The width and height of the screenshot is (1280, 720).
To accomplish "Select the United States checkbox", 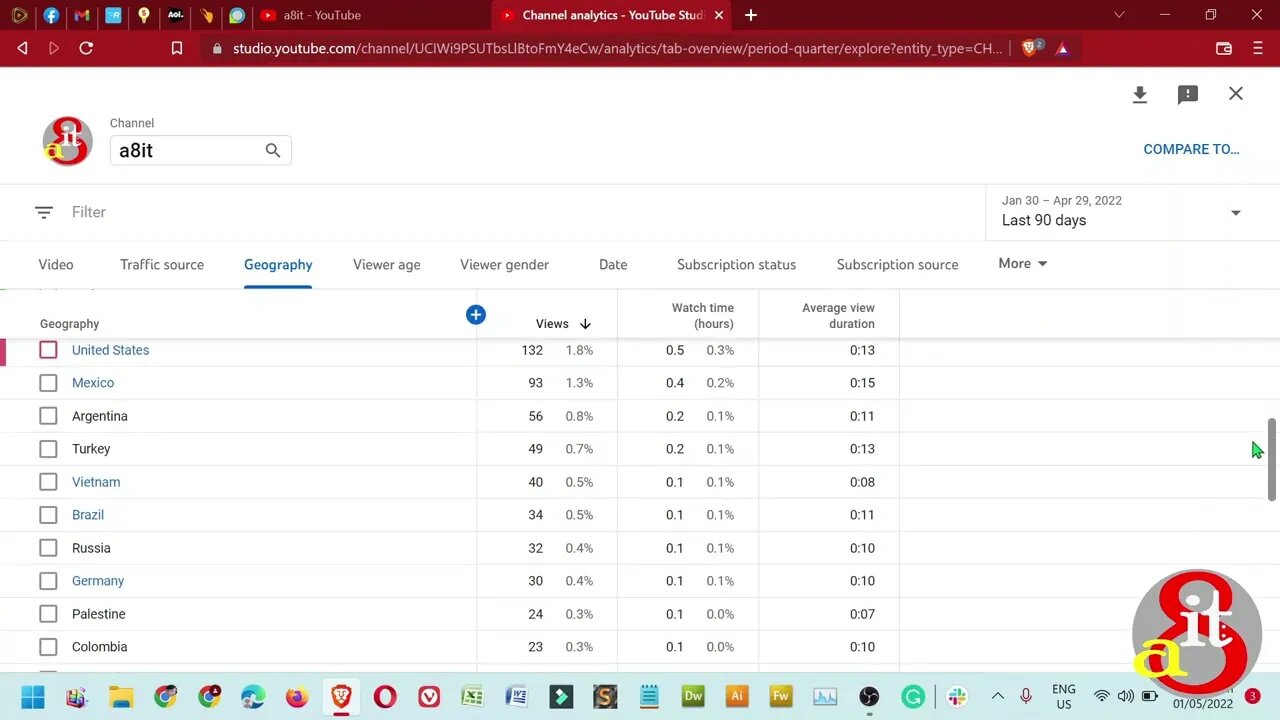I will (x=48, y=350).
